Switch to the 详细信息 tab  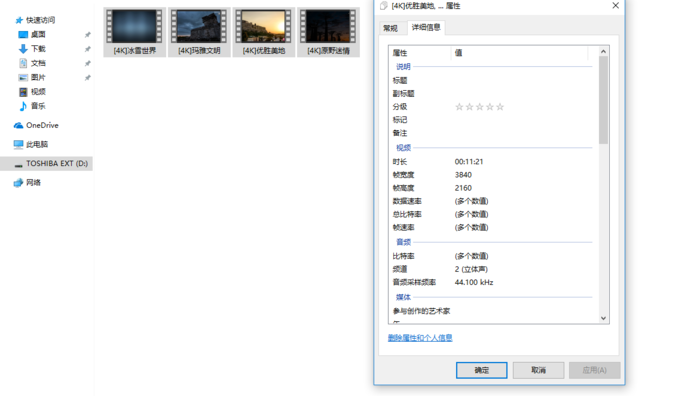coord(426,27)
